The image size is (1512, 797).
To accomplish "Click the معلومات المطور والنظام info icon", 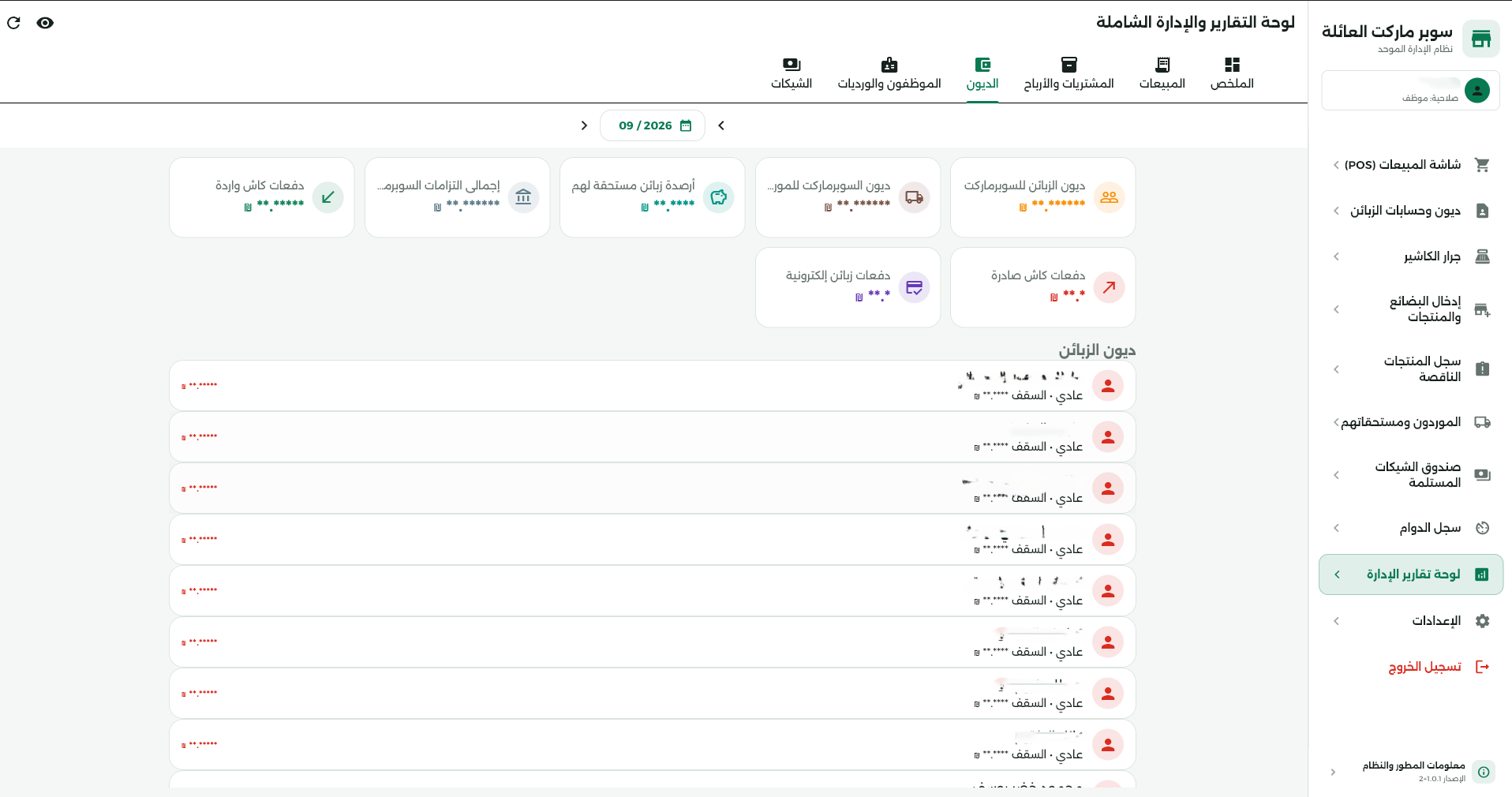I will tap(1484, 772).
